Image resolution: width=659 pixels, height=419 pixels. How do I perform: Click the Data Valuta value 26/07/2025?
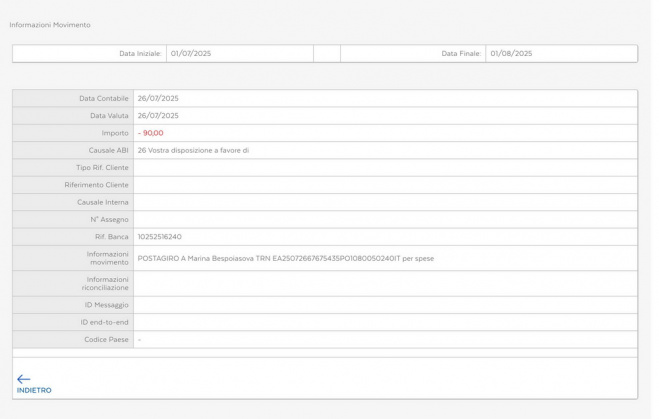click(158, 115)
